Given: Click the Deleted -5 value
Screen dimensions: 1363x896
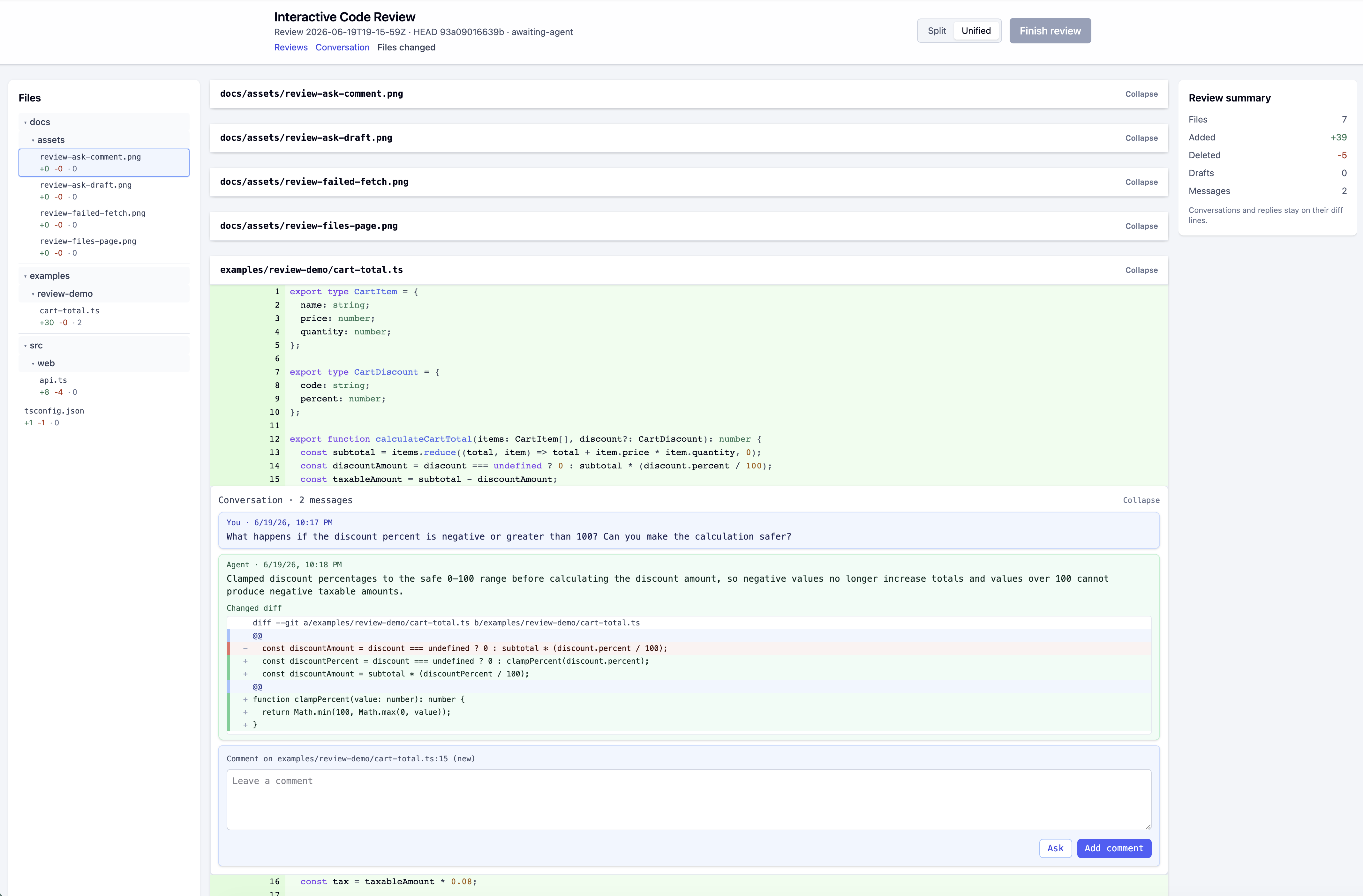Looking at the screenshot, I should pos(1342,155).
